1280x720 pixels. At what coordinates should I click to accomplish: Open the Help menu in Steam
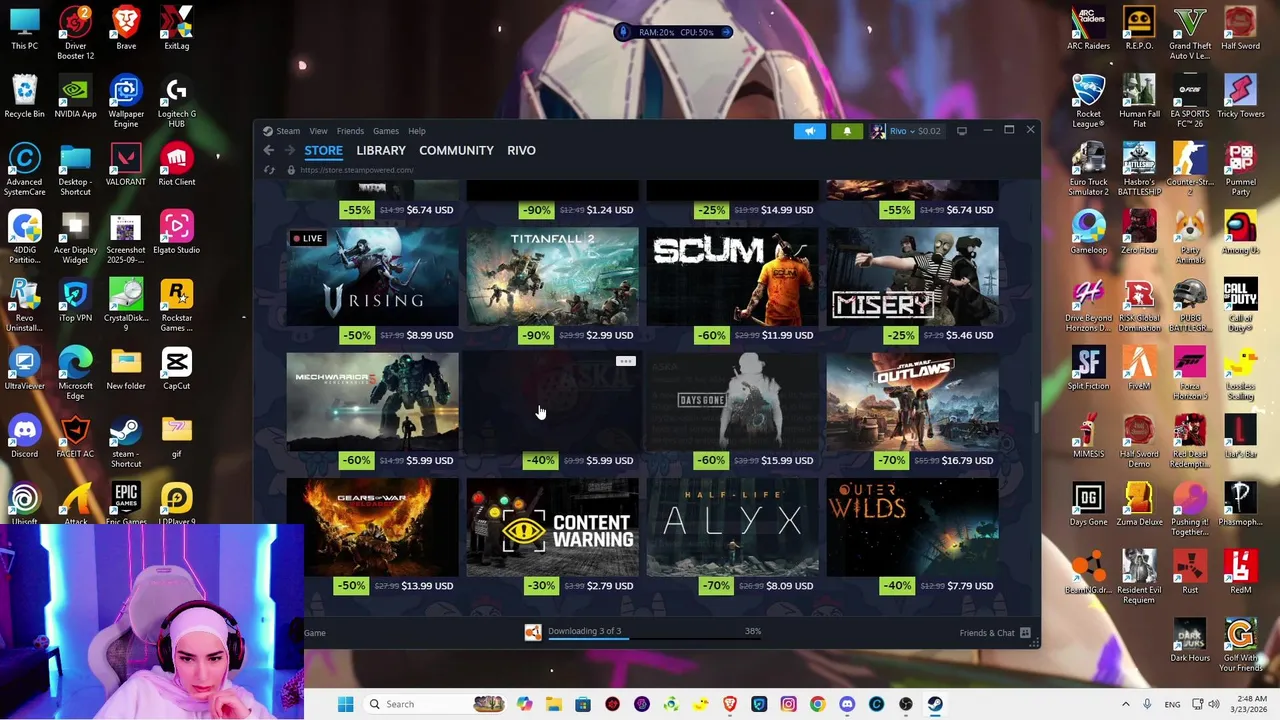[416, 131]
